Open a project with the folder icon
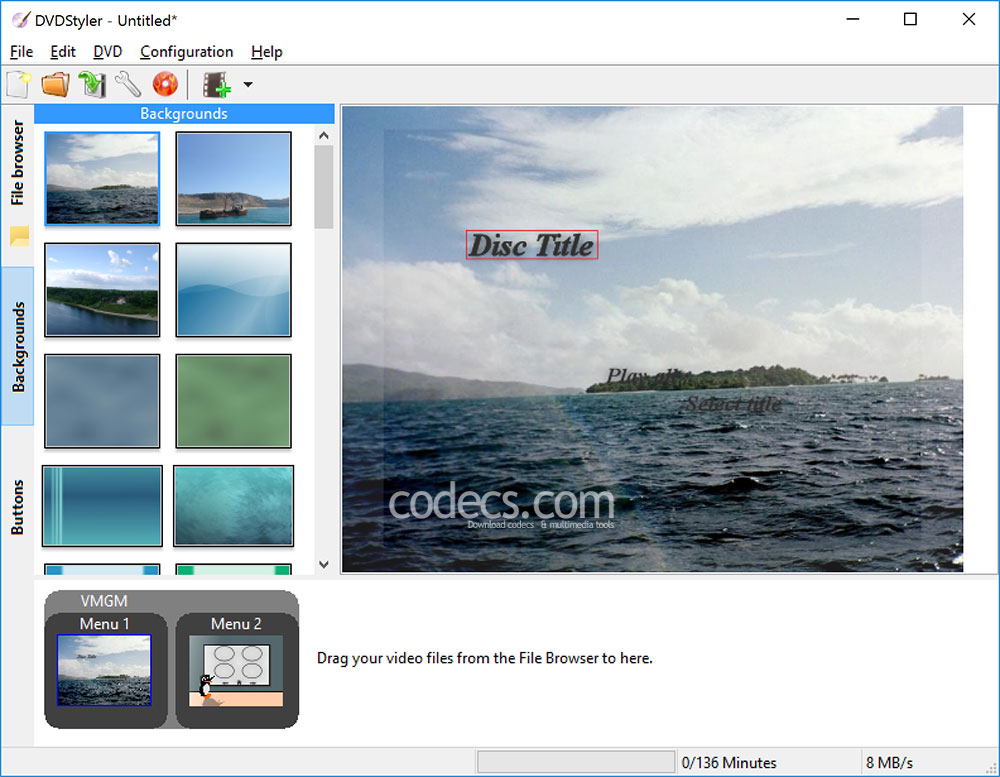 tap(55, 84)
